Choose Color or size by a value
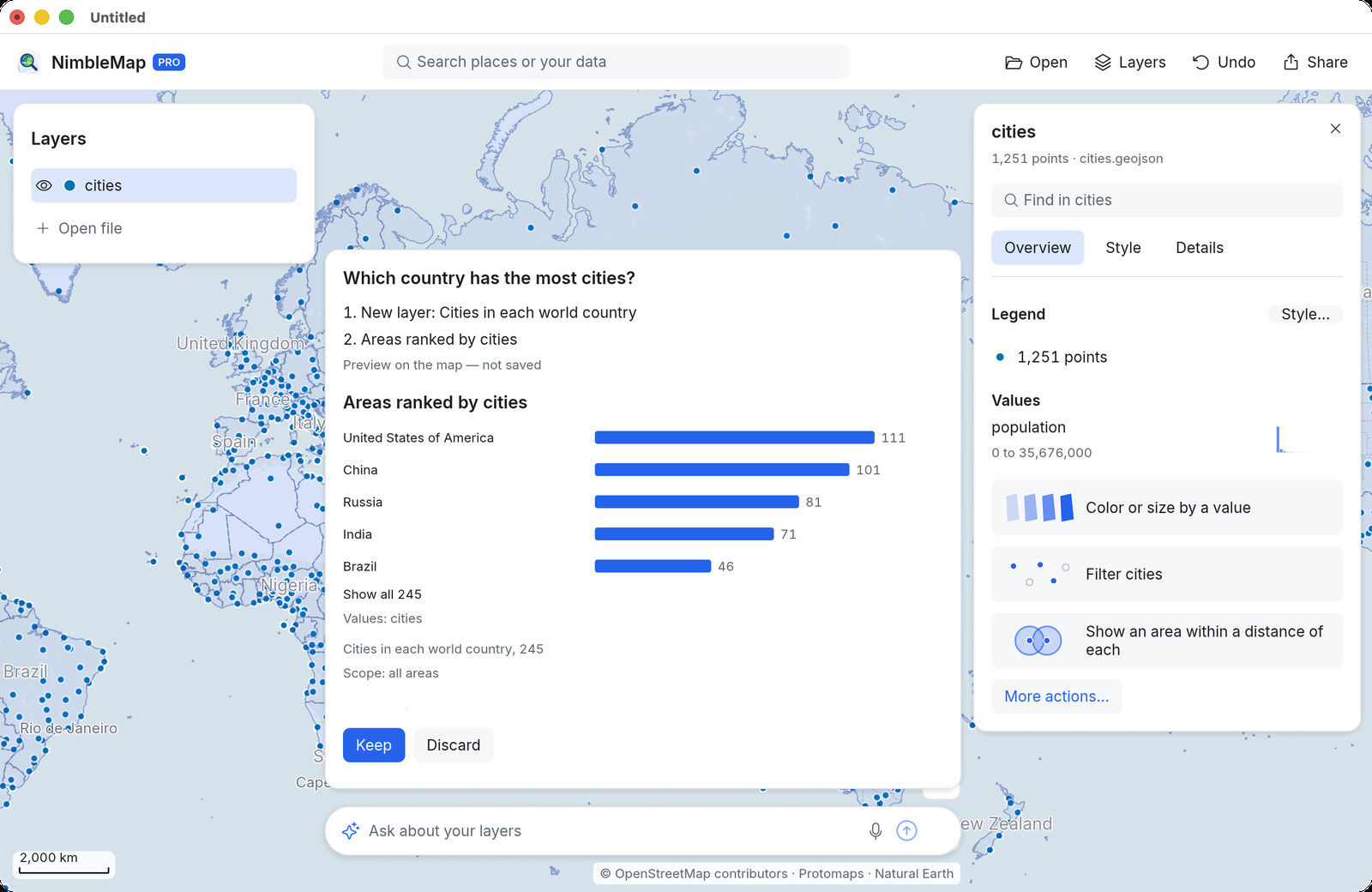The height and width of the screenshot is (892, 1372). (x=1167, y=508)
